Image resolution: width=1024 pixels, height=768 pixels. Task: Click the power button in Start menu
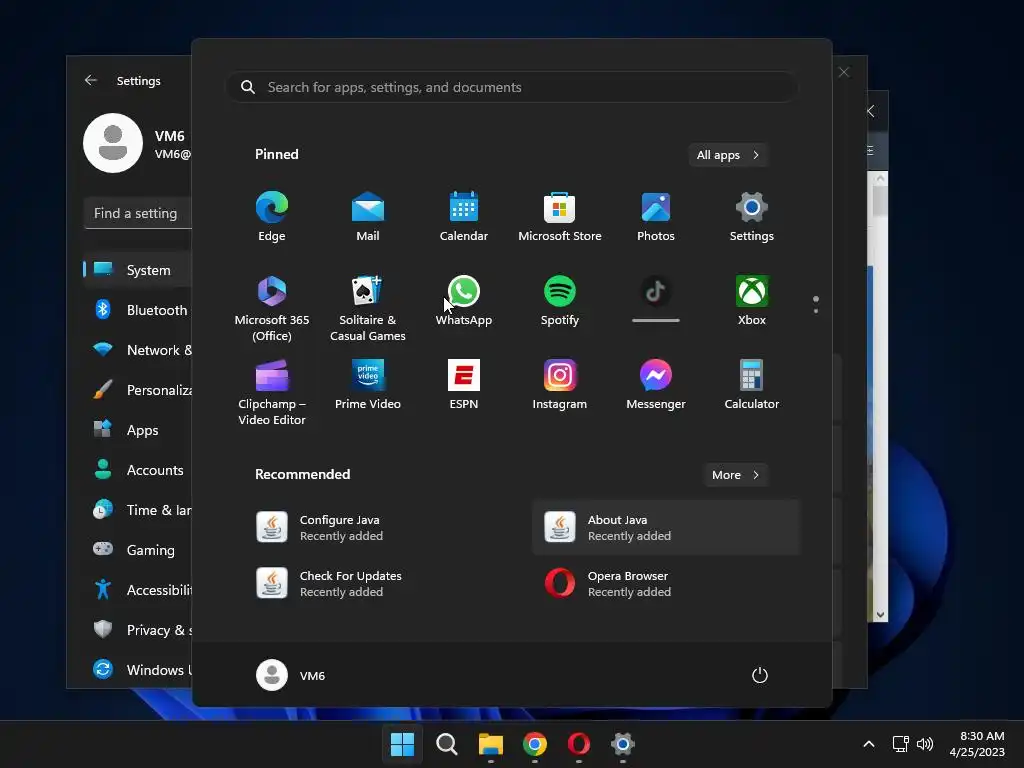tap(760, 675)
